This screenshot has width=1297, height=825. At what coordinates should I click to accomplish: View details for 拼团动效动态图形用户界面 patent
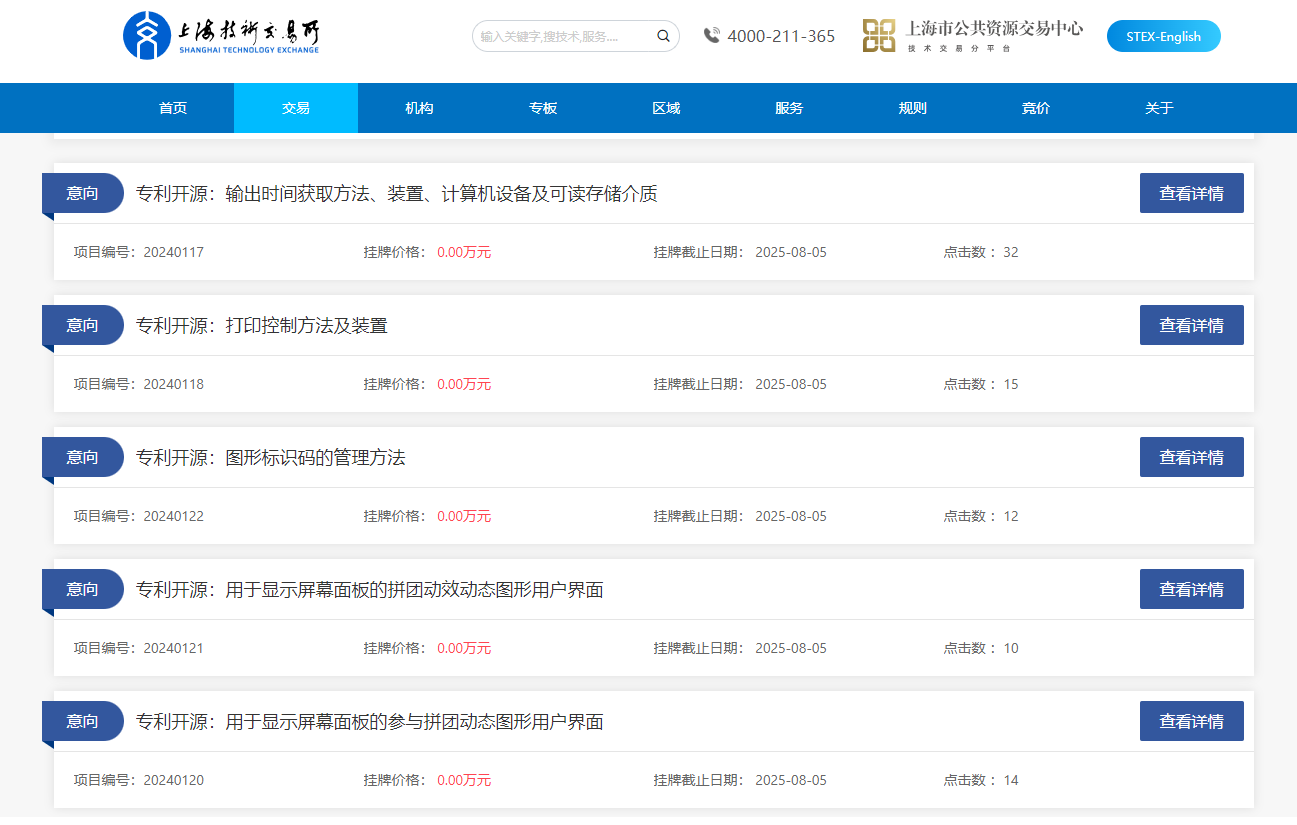click(1191, 589)
